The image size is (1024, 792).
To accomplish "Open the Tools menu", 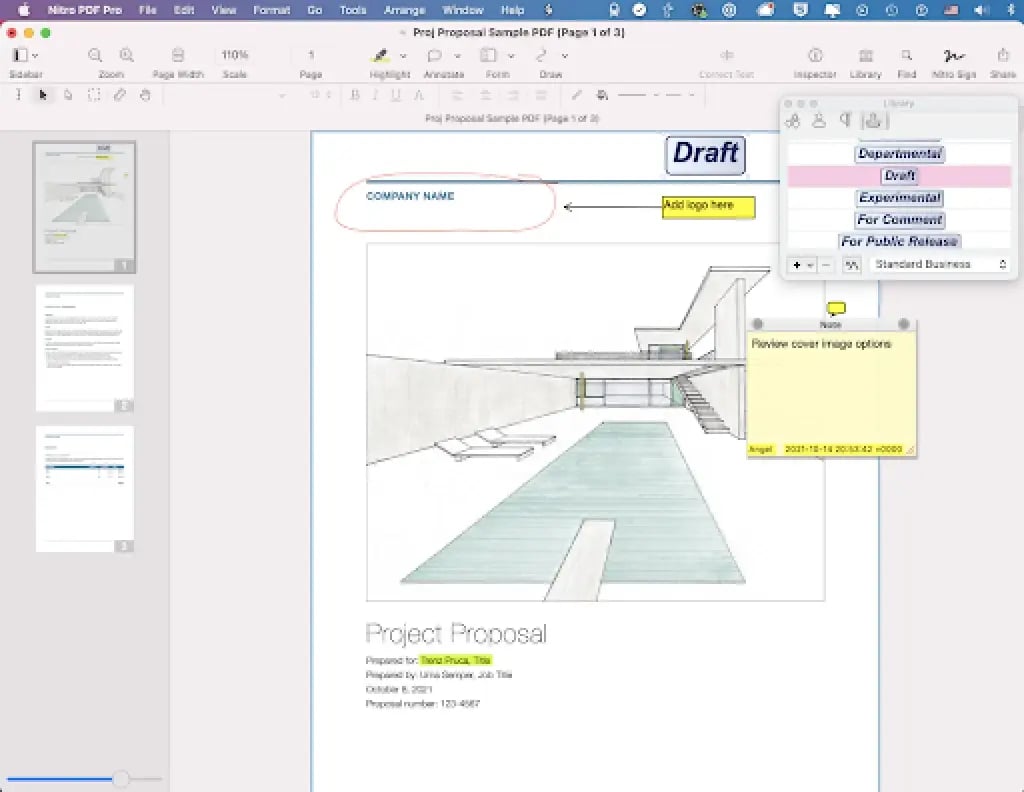I will click(351, 10).
